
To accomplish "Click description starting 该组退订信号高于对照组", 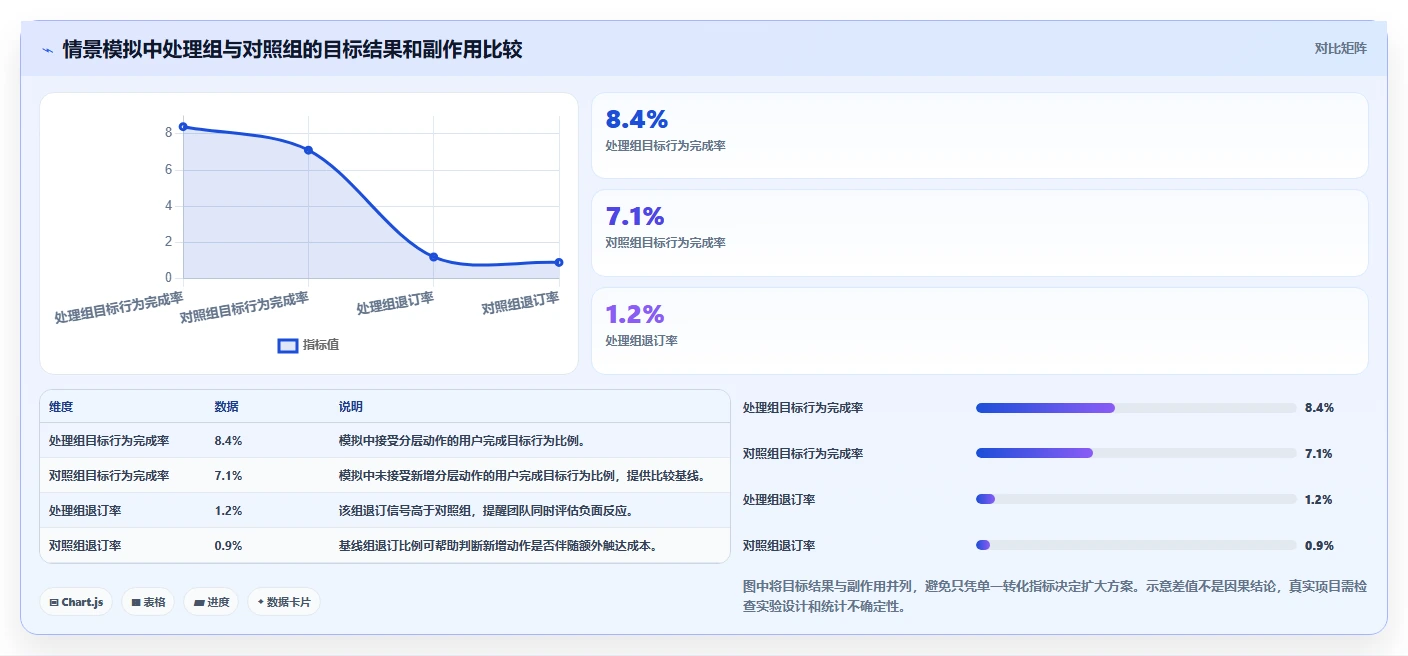I will click(x=486, y=510).
